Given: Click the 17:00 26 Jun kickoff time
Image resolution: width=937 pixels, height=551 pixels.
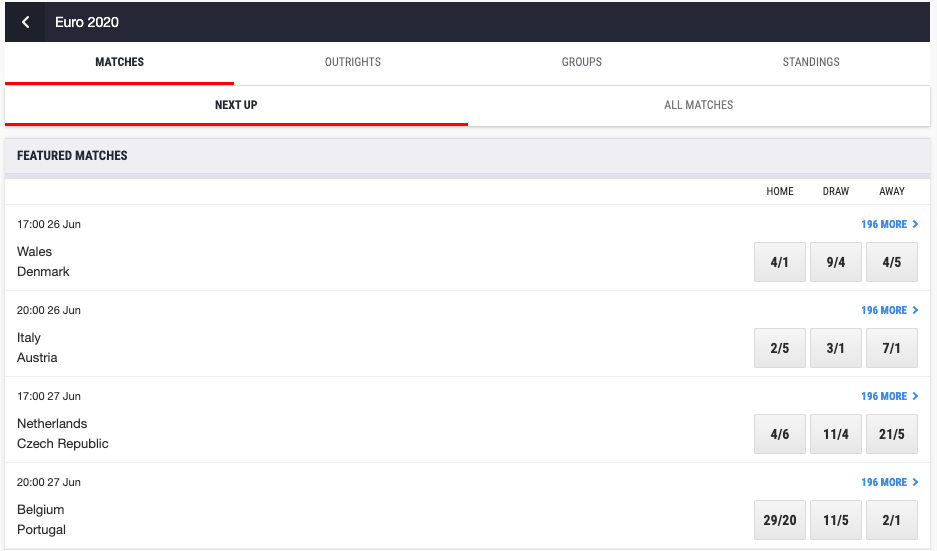Looking at the screenshot, I should coord(48,224).
